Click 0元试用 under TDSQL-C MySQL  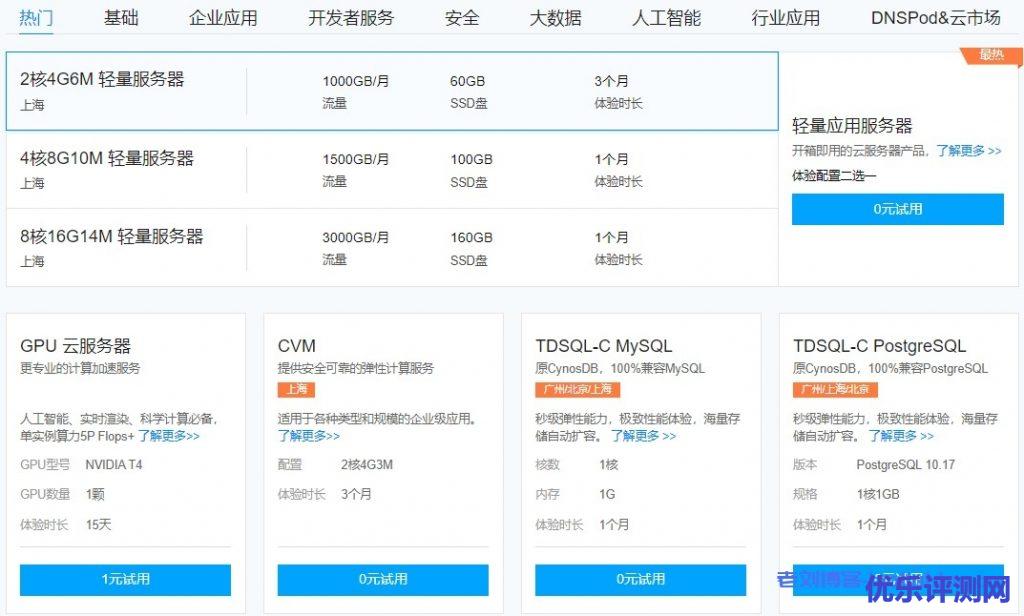tap(640, 579)
